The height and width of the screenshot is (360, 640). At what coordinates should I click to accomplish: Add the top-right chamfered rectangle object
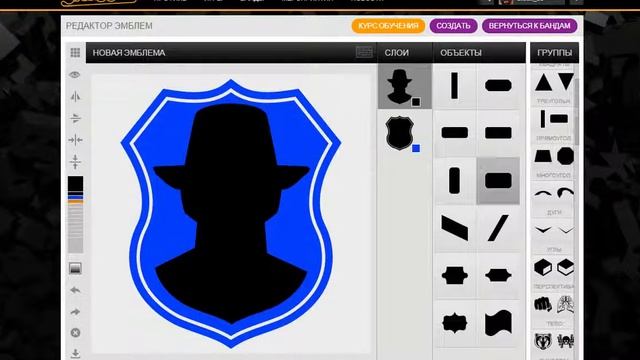[498, 86]
